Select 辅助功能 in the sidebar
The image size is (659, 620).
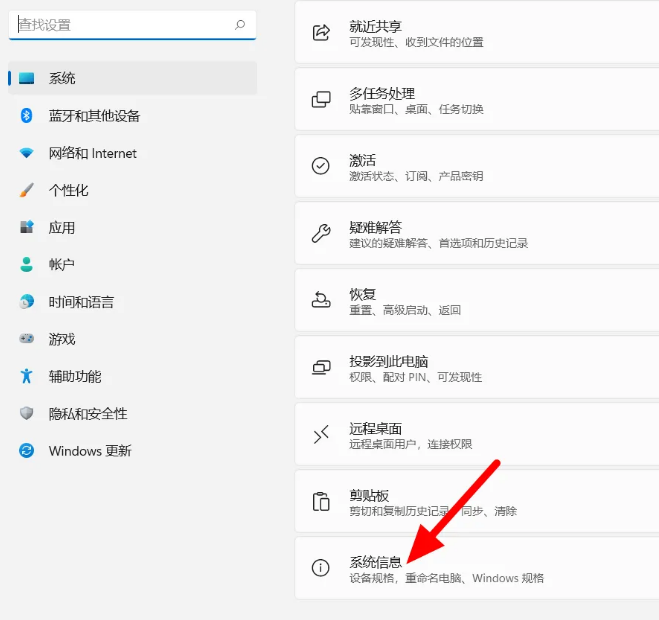pos(75,376)
